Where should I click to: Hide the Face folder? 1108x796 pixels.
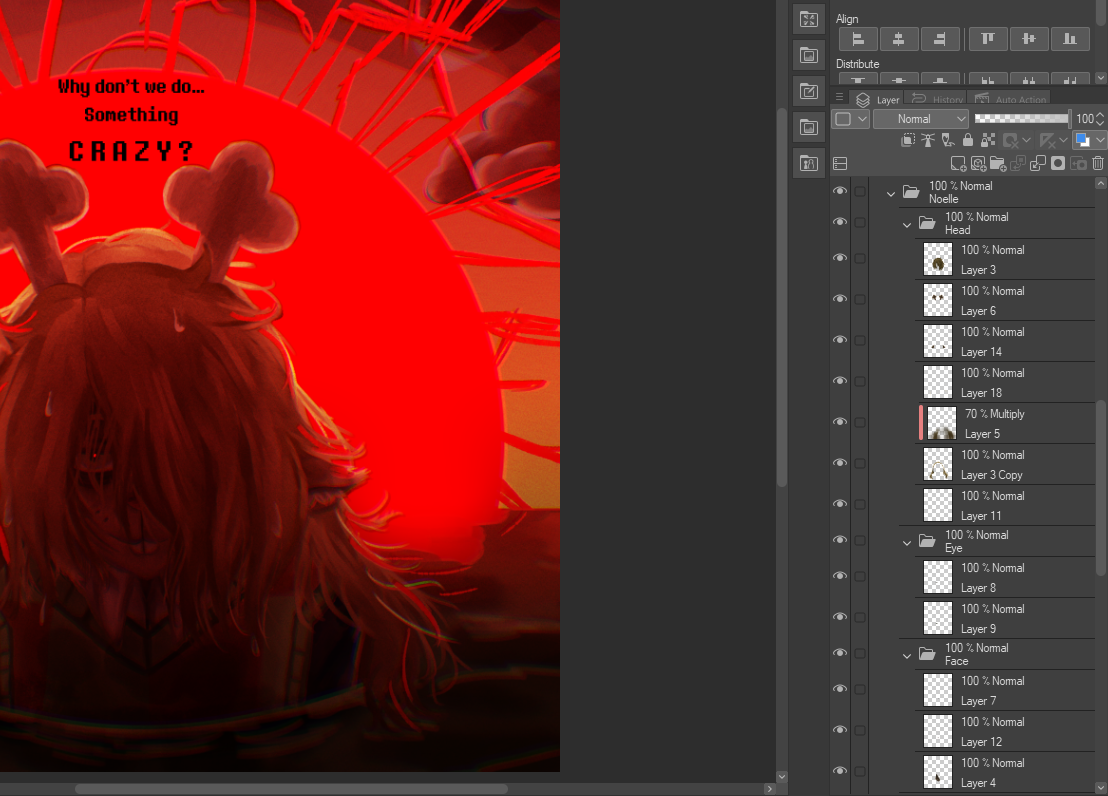tap(840, 653)
